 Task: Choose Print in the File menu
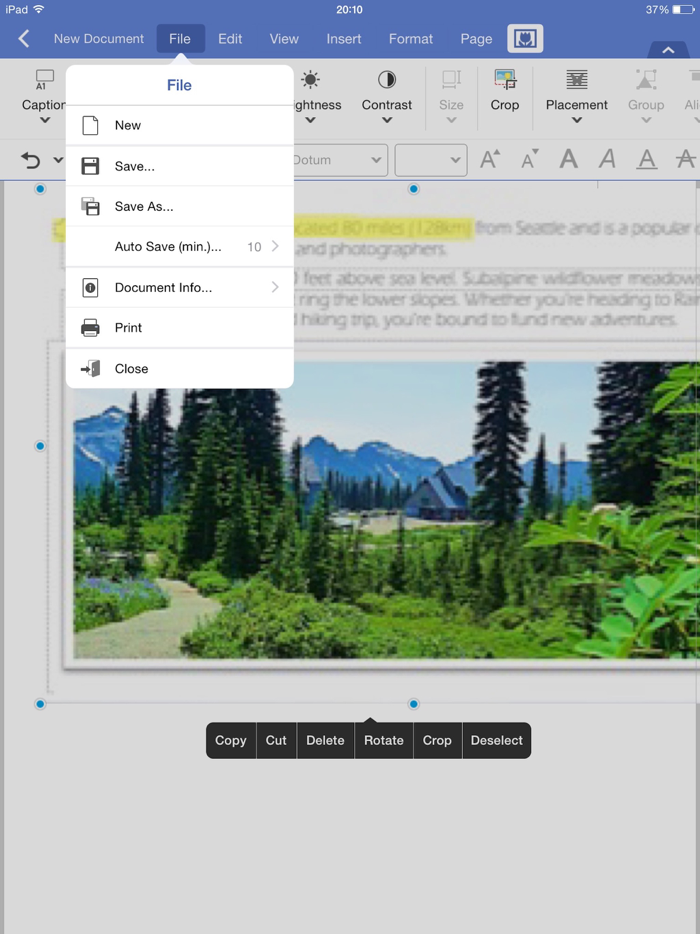click(x=179, y=328)
